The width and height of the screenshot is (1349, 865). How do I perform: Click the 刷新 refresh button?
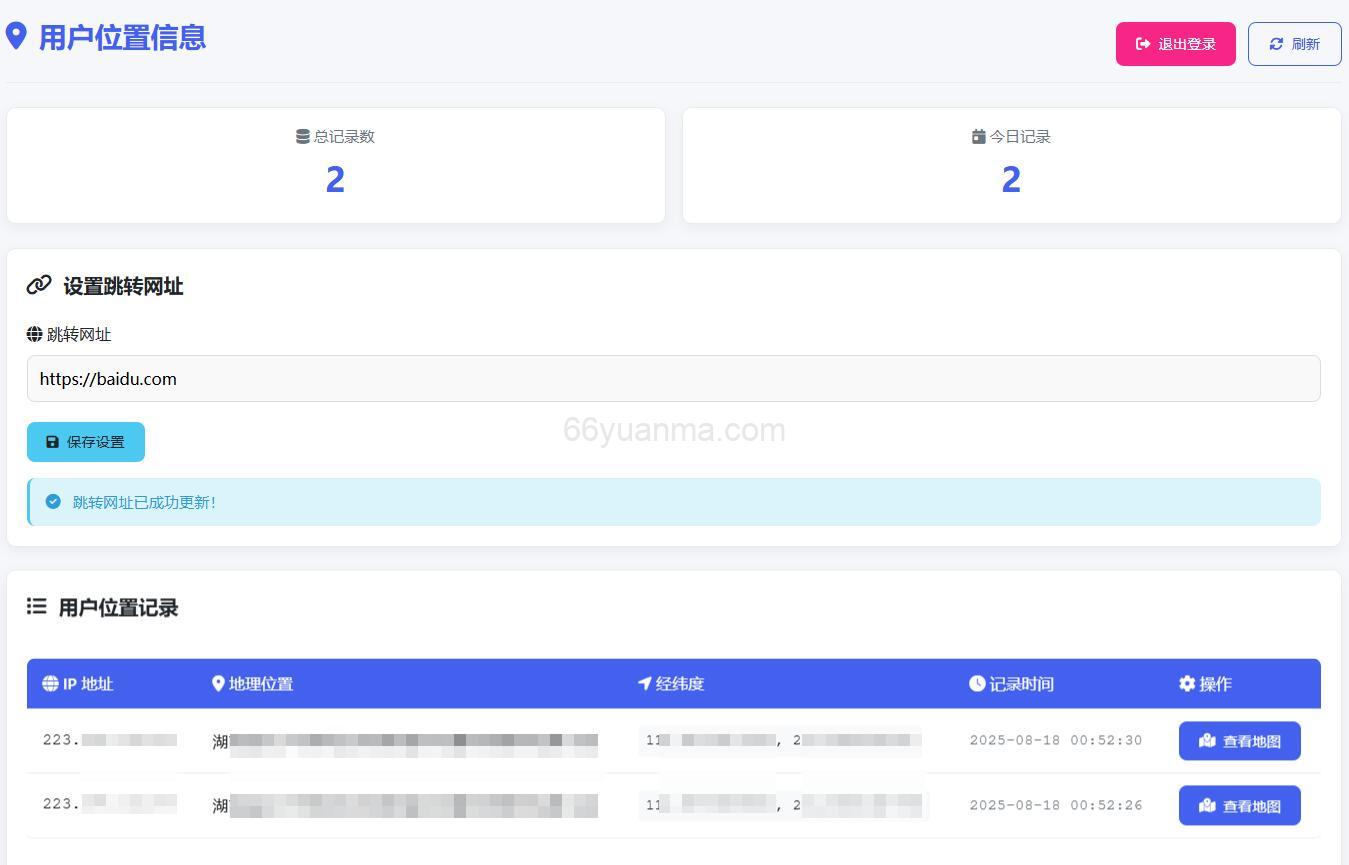[x=1294, y=44]
